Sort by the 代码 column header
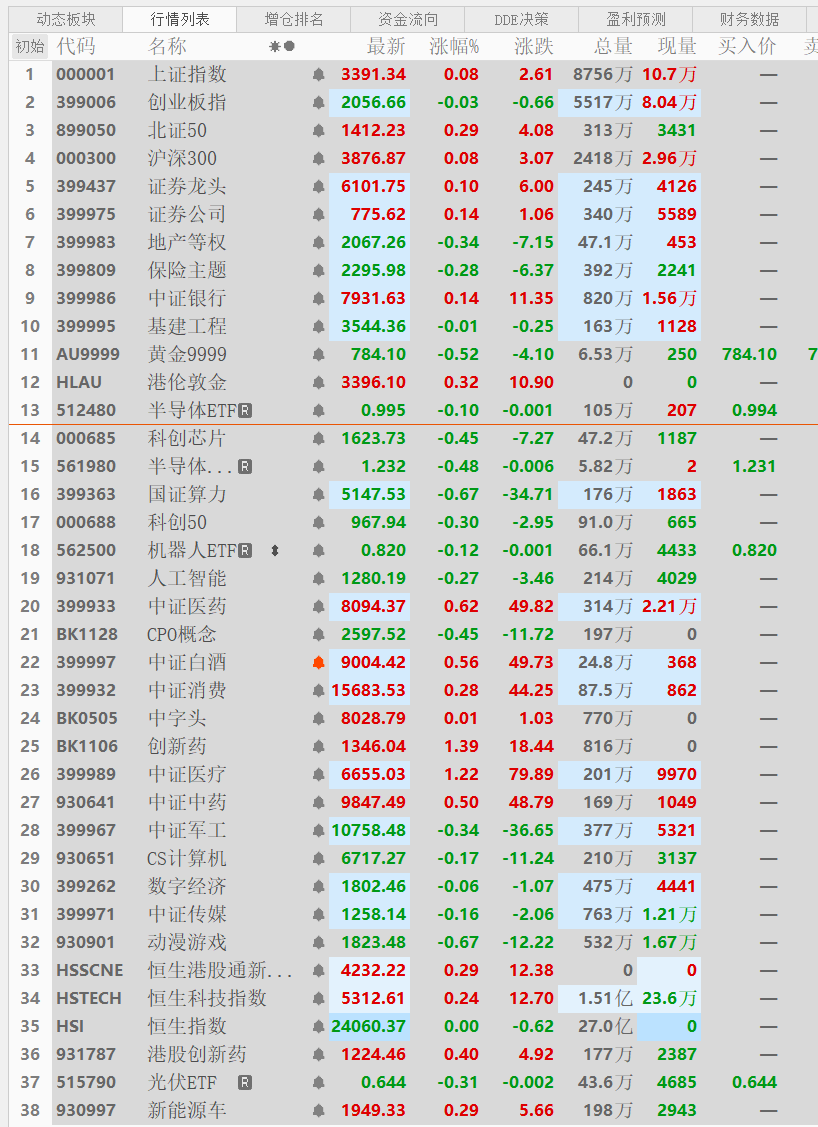This screenshot has height=1127, width=818. 75,47
